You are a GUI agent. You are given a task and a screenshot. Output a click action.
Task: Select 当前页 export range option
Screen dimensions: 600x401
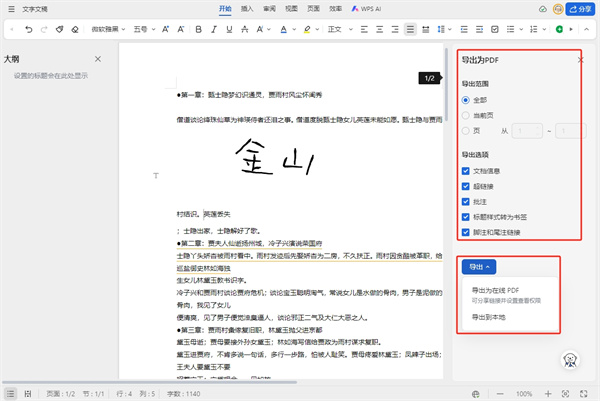pos(466,115)
